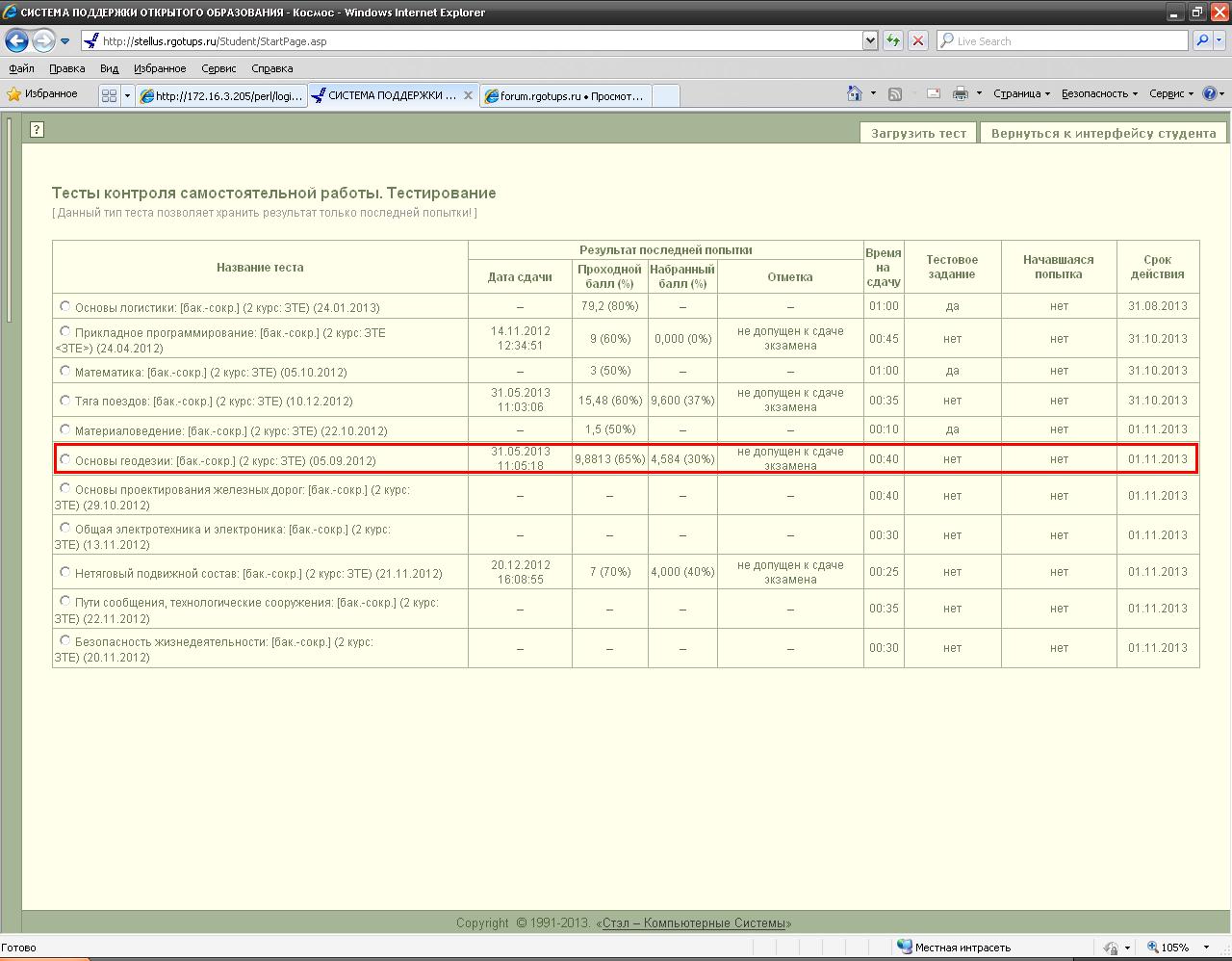The width and height of the screenshot is (1232, 961).
Task: Open the Страница dropdown menu
Action: [1021, 93]
